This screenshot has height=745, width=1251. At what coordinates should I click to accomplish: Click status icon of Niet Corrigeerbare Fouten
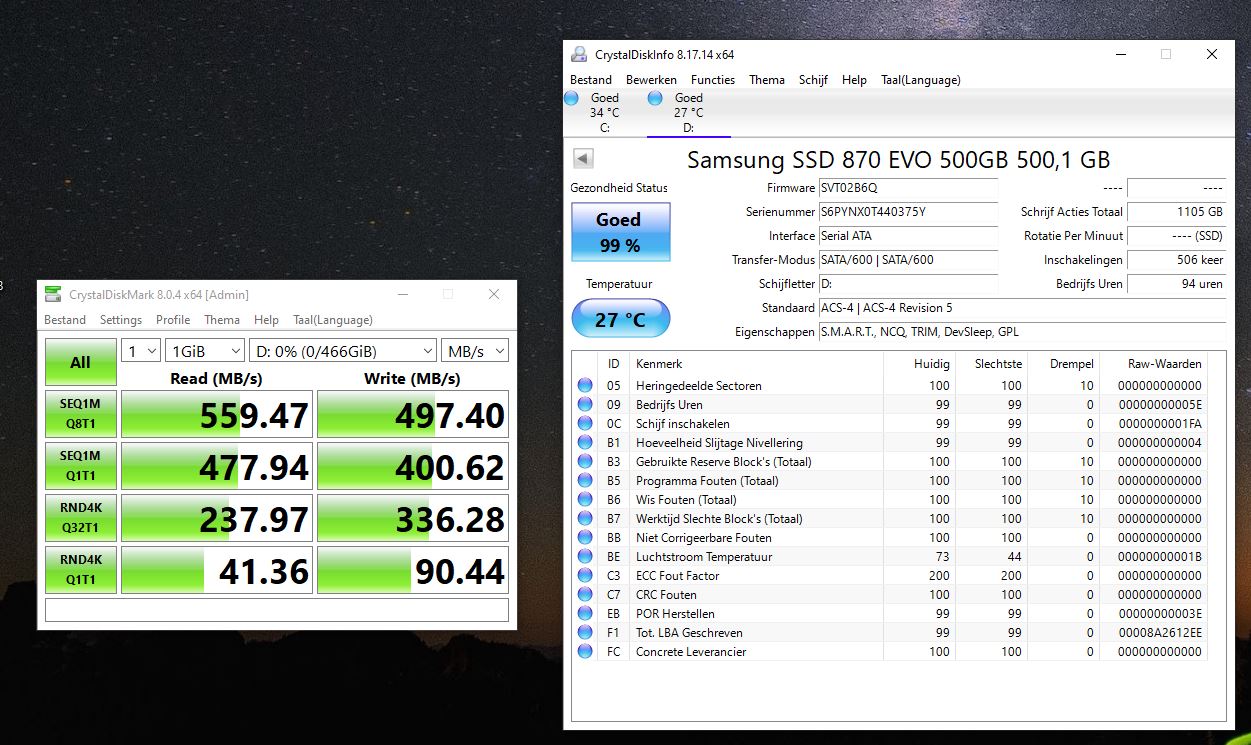click(x=585, y=538)
